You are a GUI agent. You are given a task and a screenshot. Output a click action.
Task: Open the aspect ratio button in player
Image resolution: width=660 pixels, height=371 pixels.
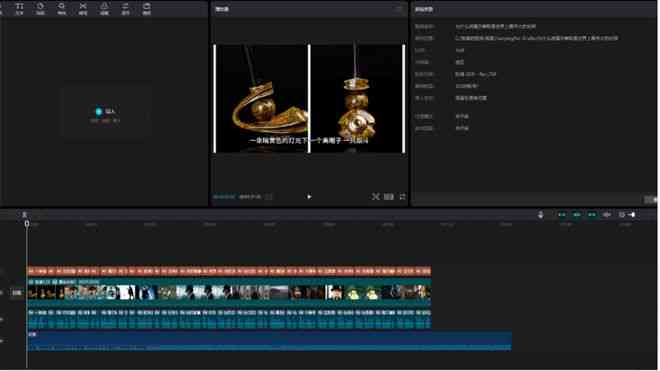point(389,197)
